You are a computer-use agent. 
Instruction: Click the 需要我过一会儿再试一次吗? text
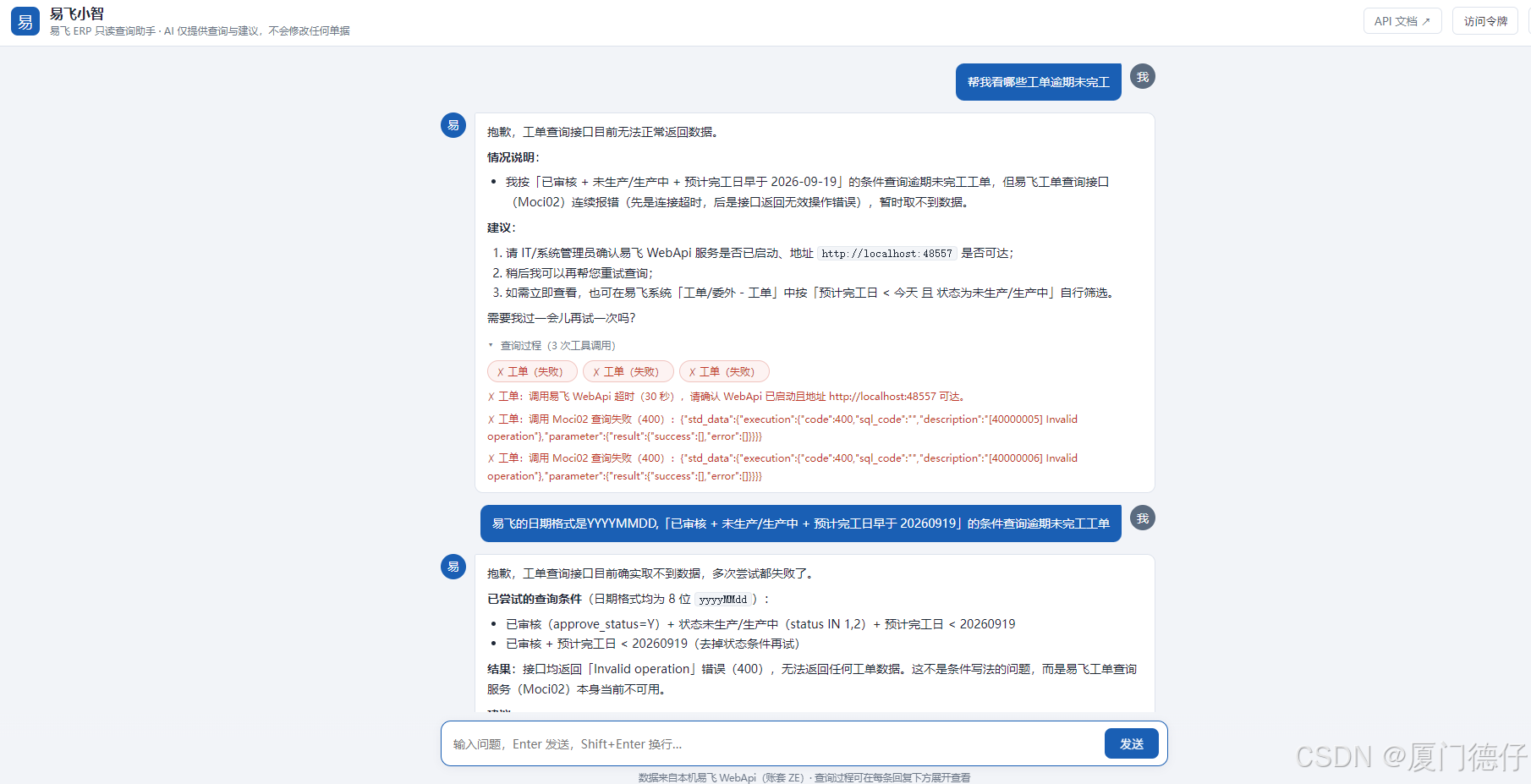(x=561, y=318)
